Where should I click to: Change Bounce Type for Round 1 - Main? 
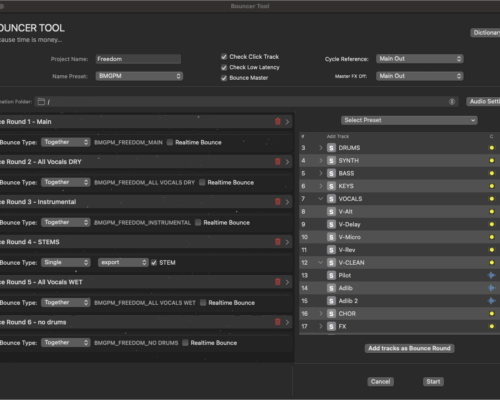65,142
